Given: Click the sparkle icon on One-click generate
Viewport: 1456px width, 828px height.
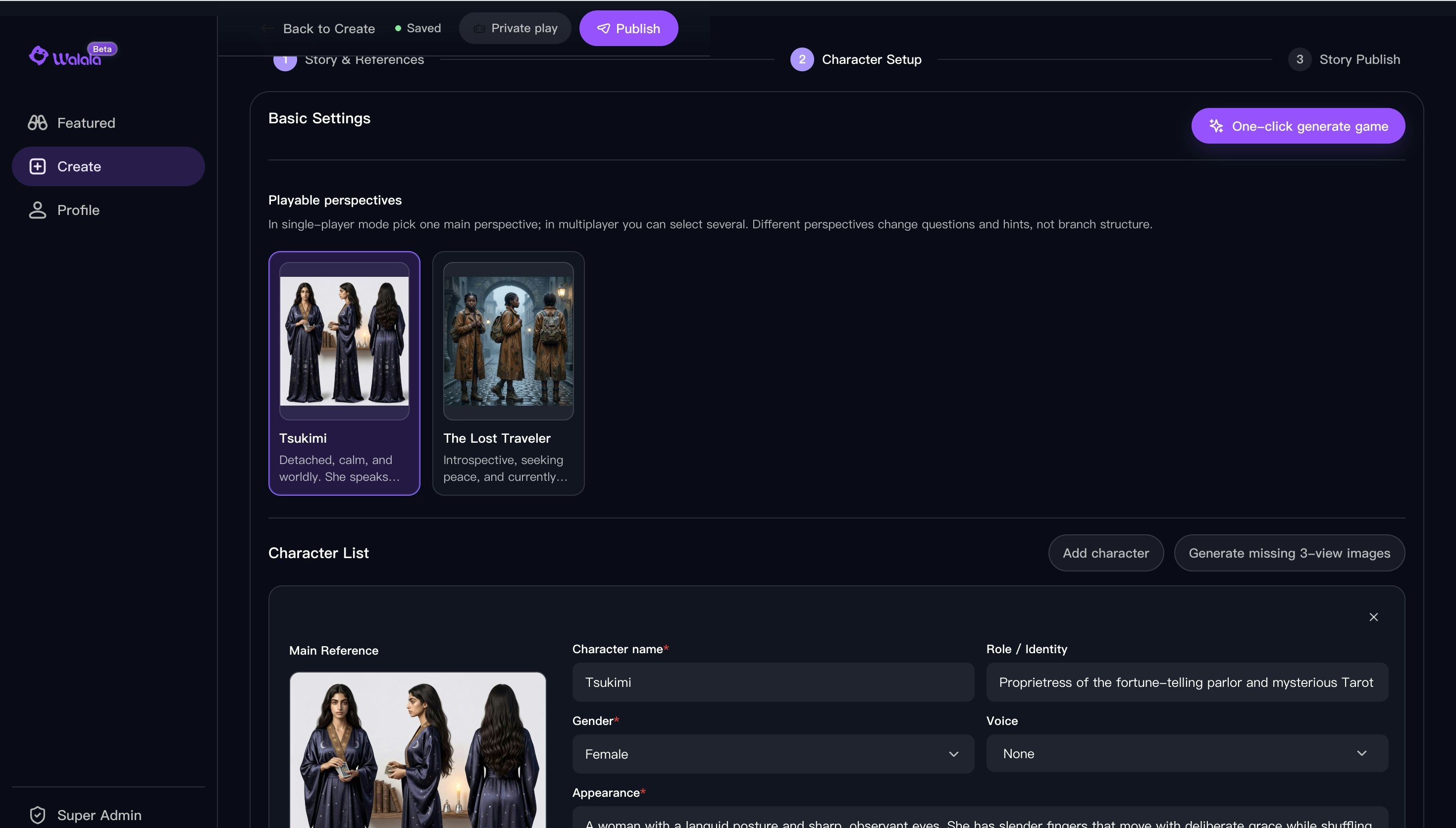Looking at the screenshot, I should coord(1216,126).
